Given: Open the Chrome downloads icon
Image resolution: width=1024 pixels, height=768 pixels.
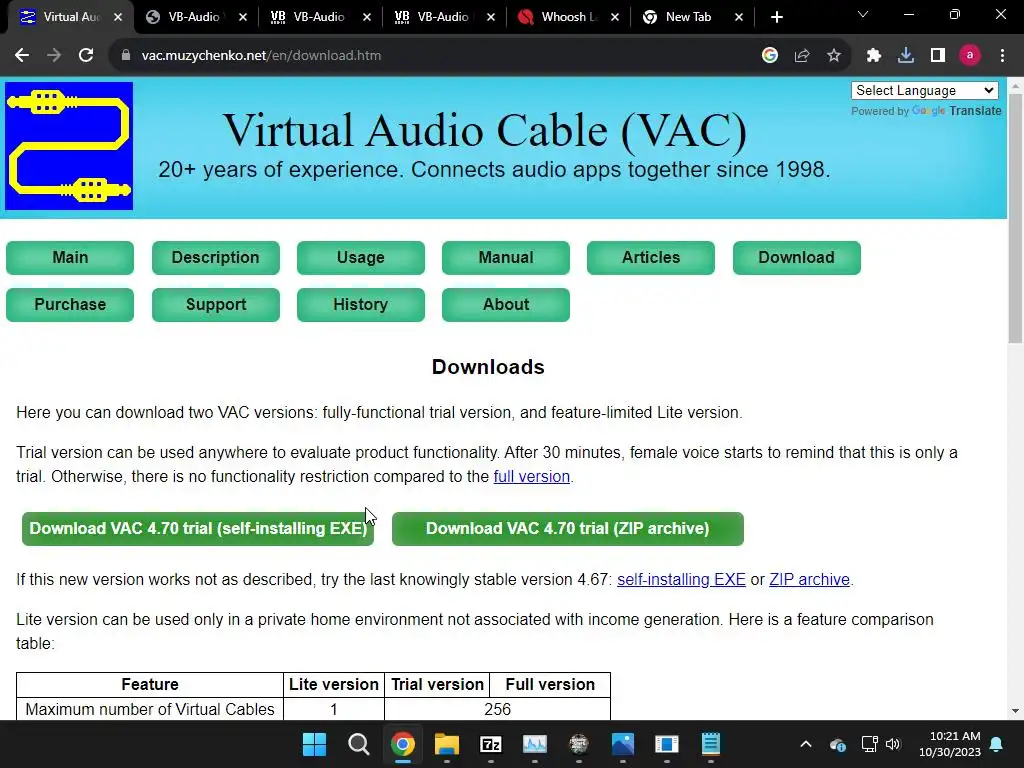Looking at the screenshot, I should 906,56.
